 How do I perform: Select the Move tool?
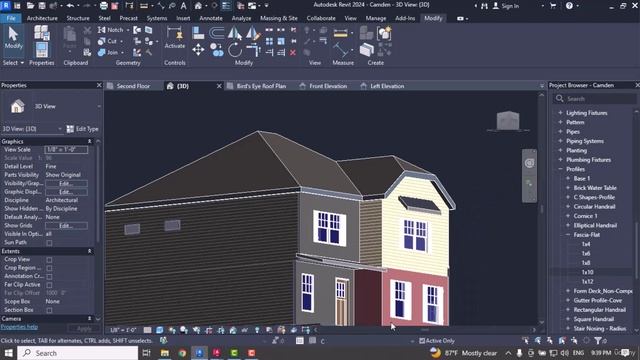(198, 50)
